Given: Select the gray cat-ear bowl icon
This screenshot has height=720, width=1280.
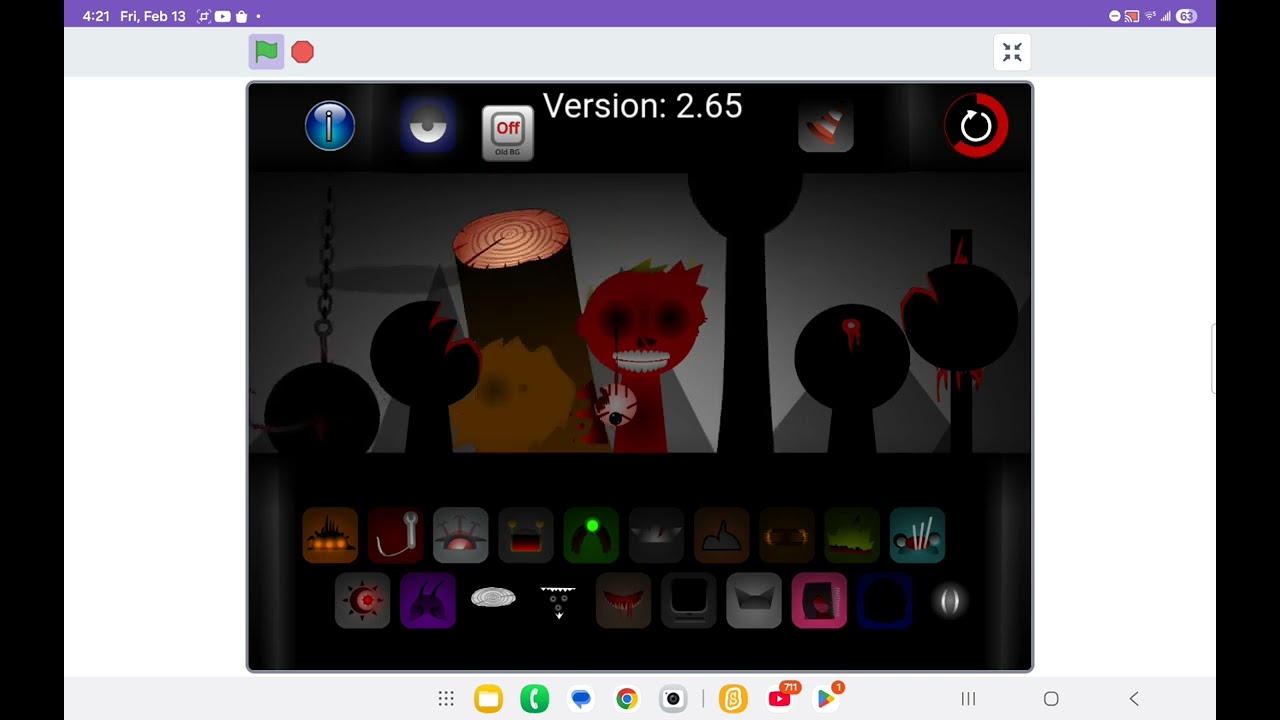Looking at the screenshot, I should [x=753, y=600].
